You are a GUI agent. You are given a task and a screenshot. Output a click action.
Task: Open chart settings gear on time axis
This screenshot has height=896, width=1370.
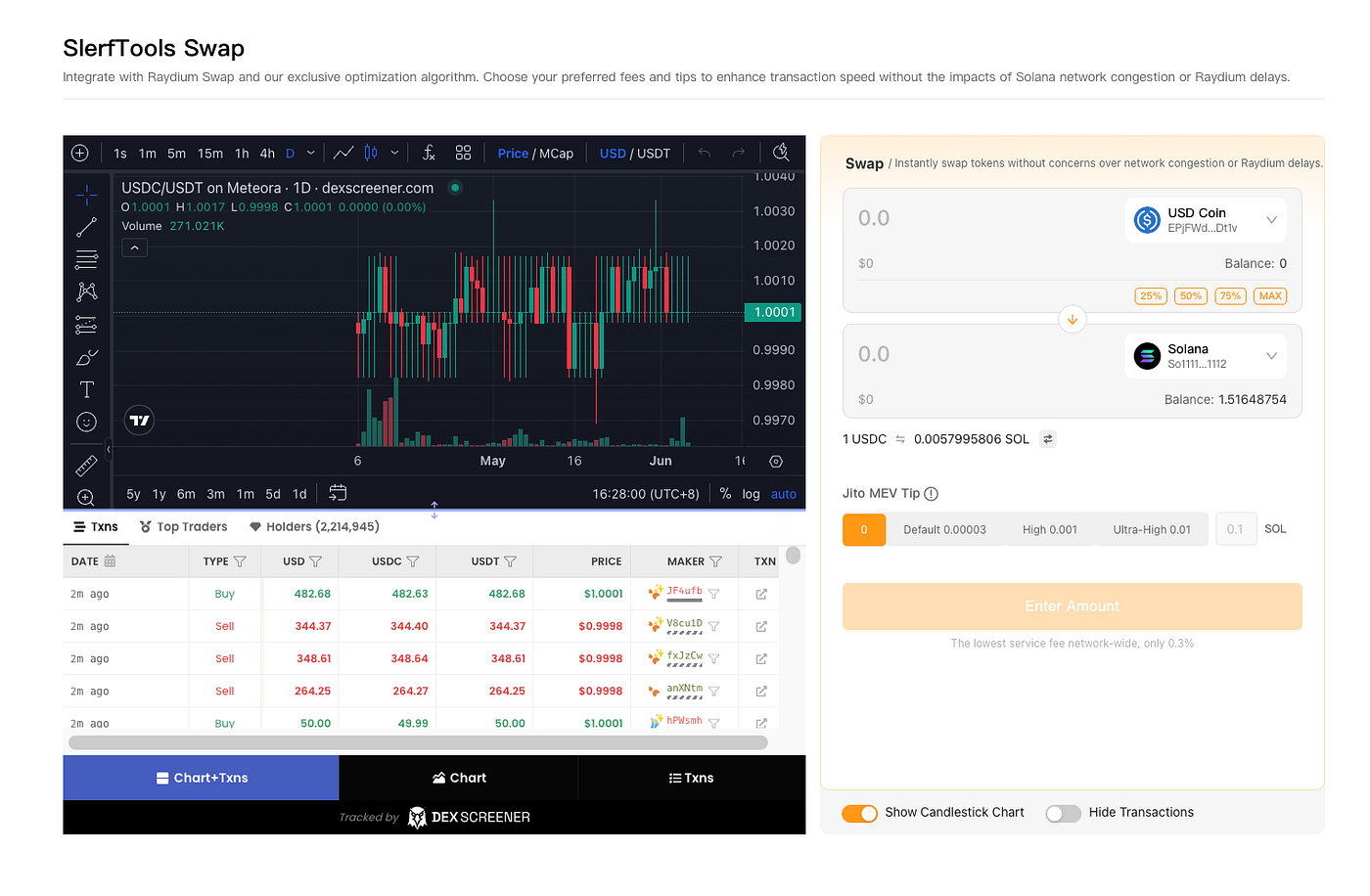(x=776, y=461)
